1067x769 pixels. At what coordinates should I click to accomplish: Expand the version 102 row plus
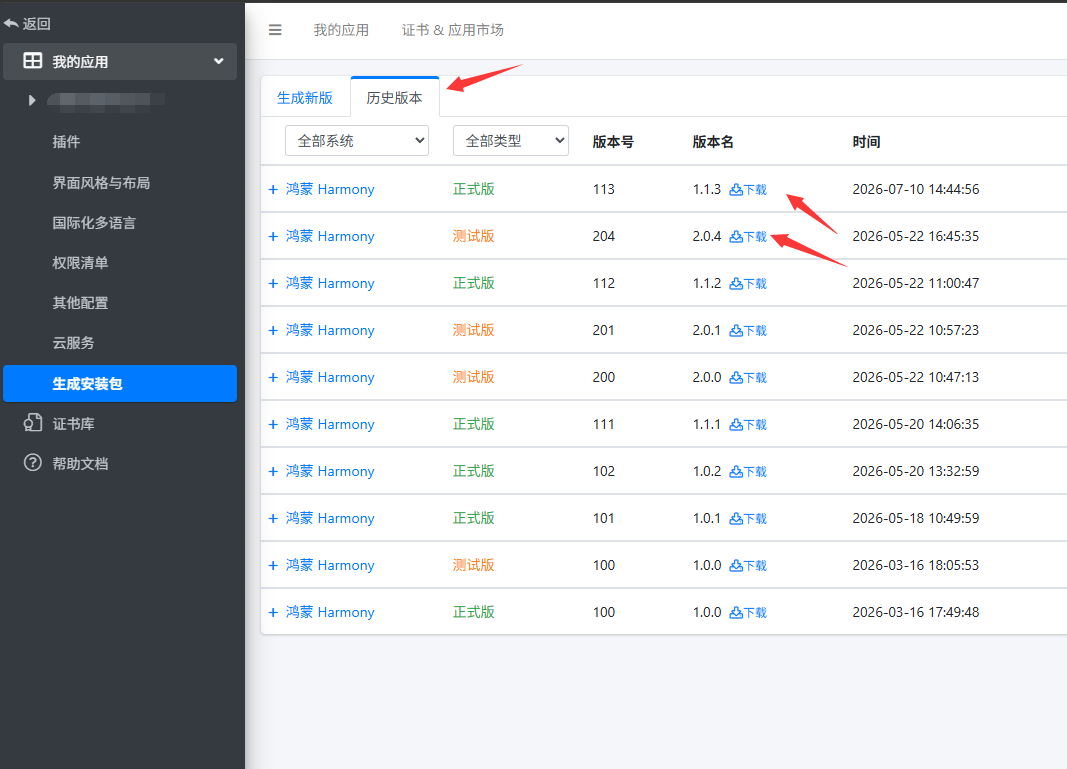[273, 471]
